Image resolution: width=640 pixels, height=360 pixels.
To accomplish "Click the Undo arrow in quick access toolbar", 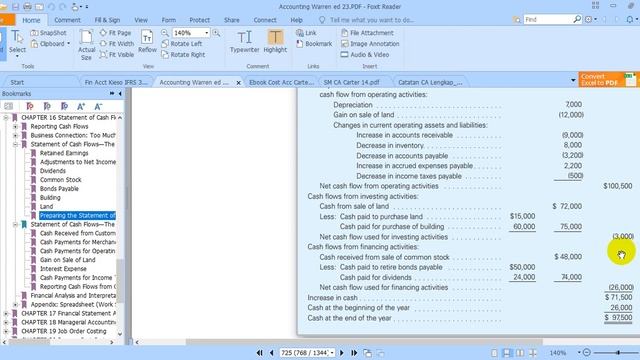I will 51,7.
